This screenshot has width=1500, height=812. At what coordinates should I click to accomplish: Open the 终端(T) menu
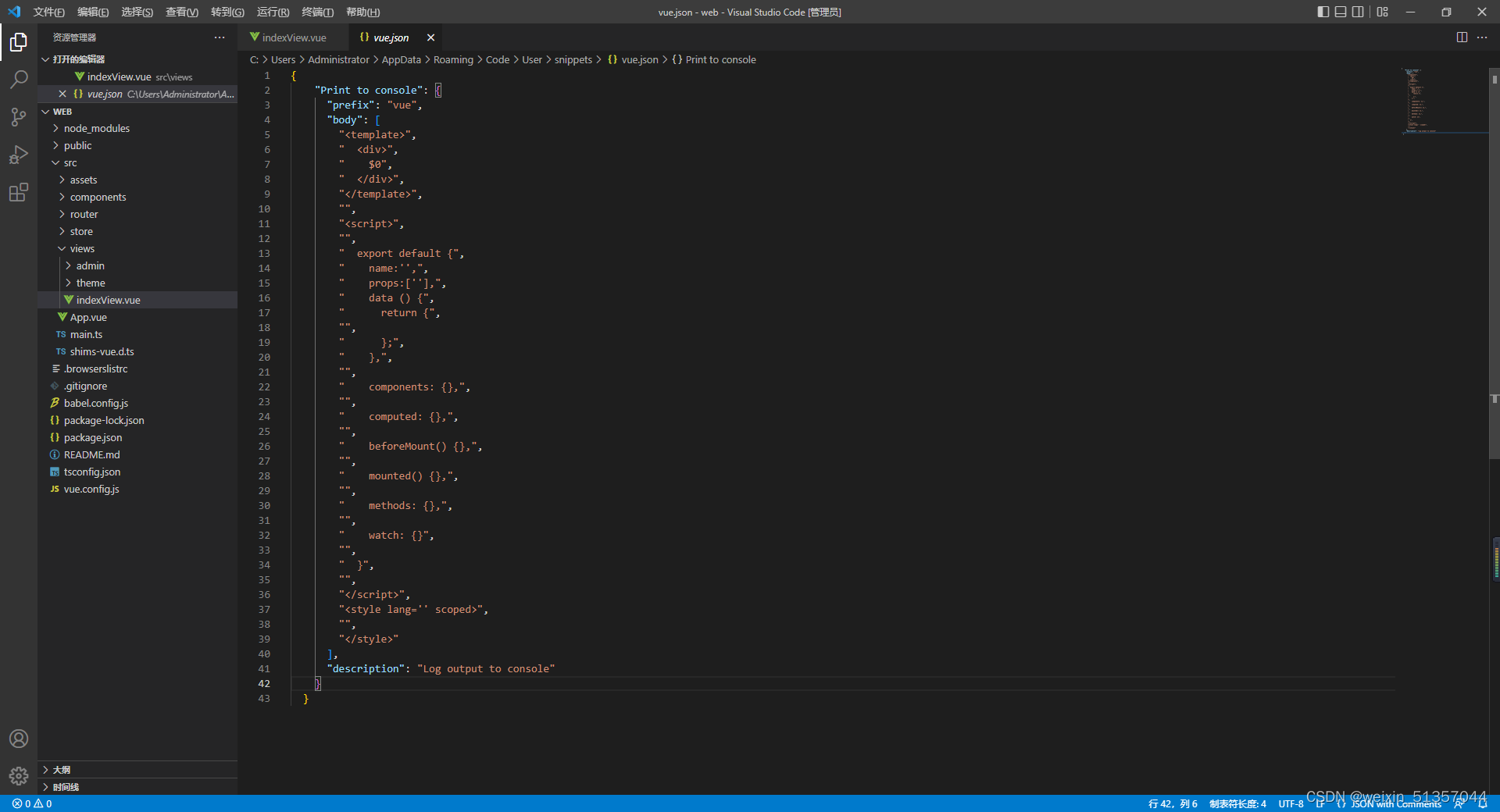click(x=318, y=12)
